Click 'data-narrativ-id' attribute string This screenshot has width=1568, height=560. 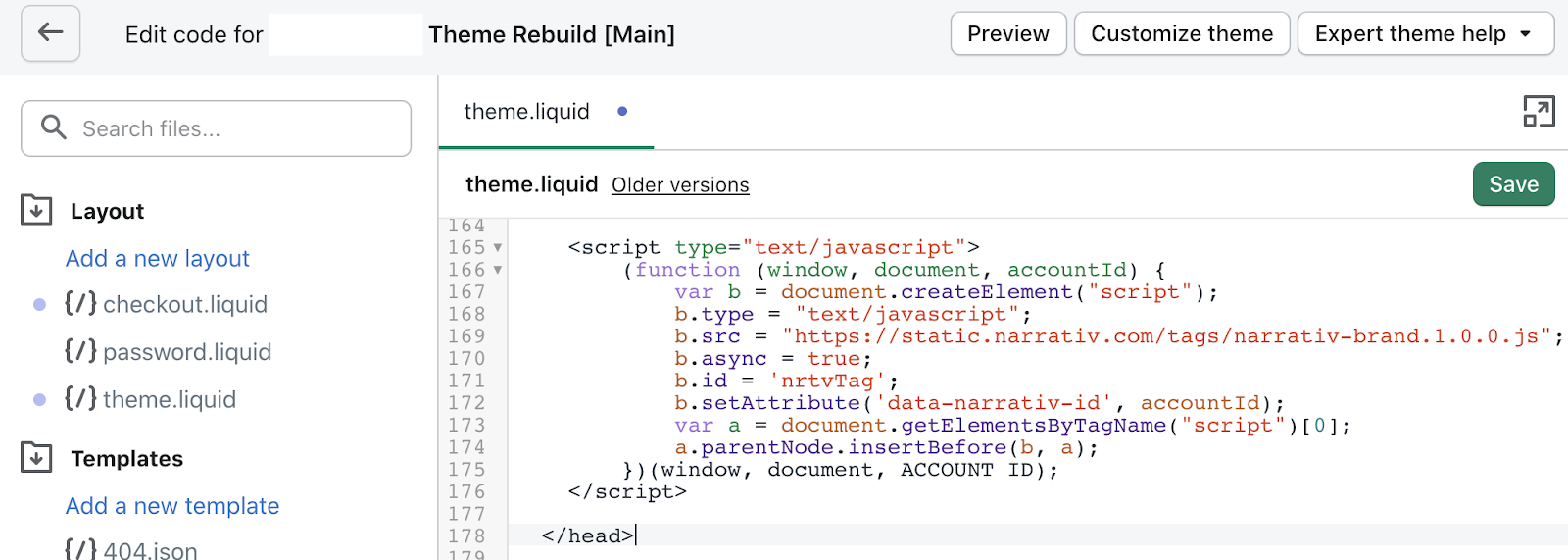(994, 403)
